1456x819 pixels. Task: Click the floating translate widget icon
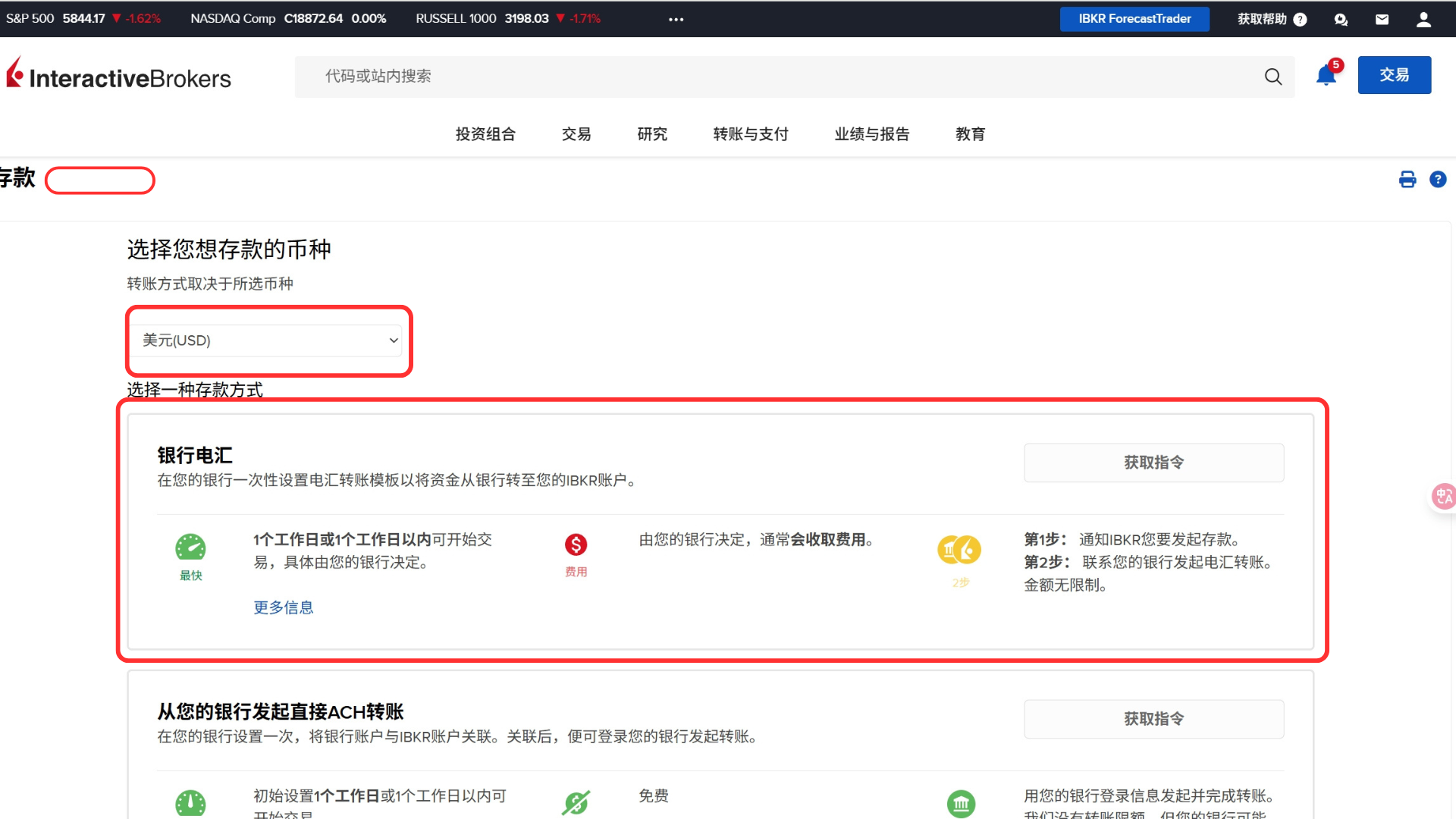(1443, 496)
